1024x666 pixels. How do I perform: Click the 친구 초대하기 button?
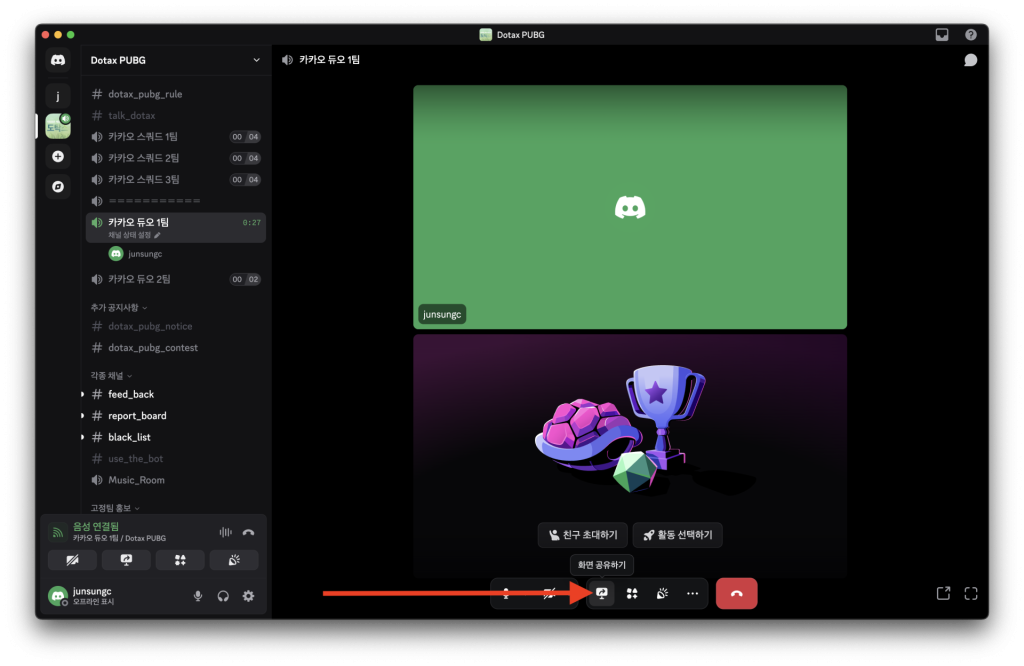click(583, 535)
